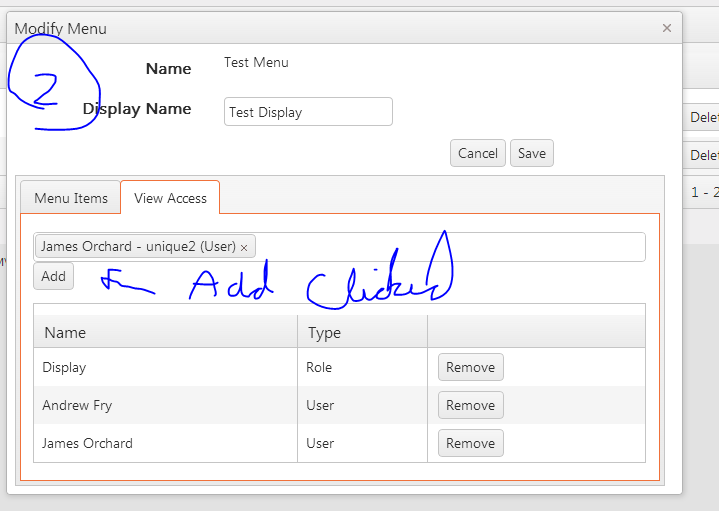Select the Display row name cell

tap(65, 367)
